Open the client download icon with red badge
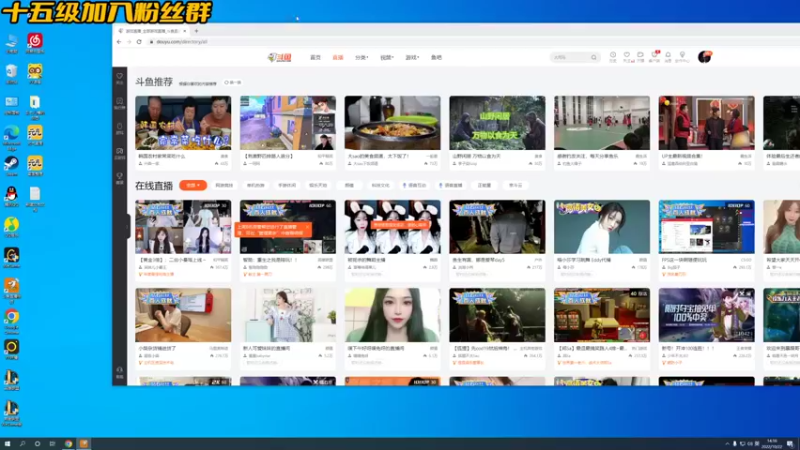800x450 pixels. tap(654, 57)
